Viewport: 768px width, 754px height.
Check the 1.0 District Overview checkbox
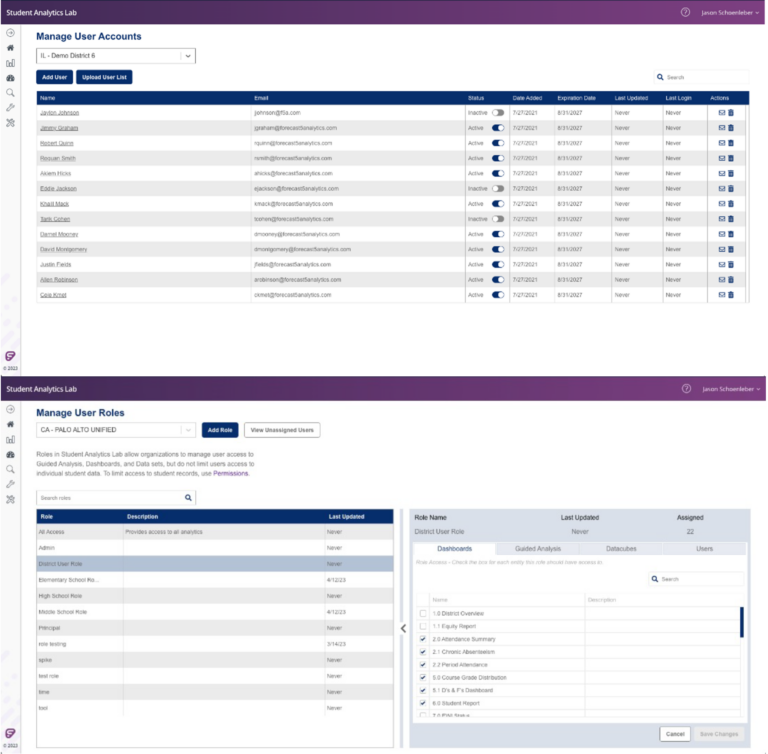pos(423,613)
